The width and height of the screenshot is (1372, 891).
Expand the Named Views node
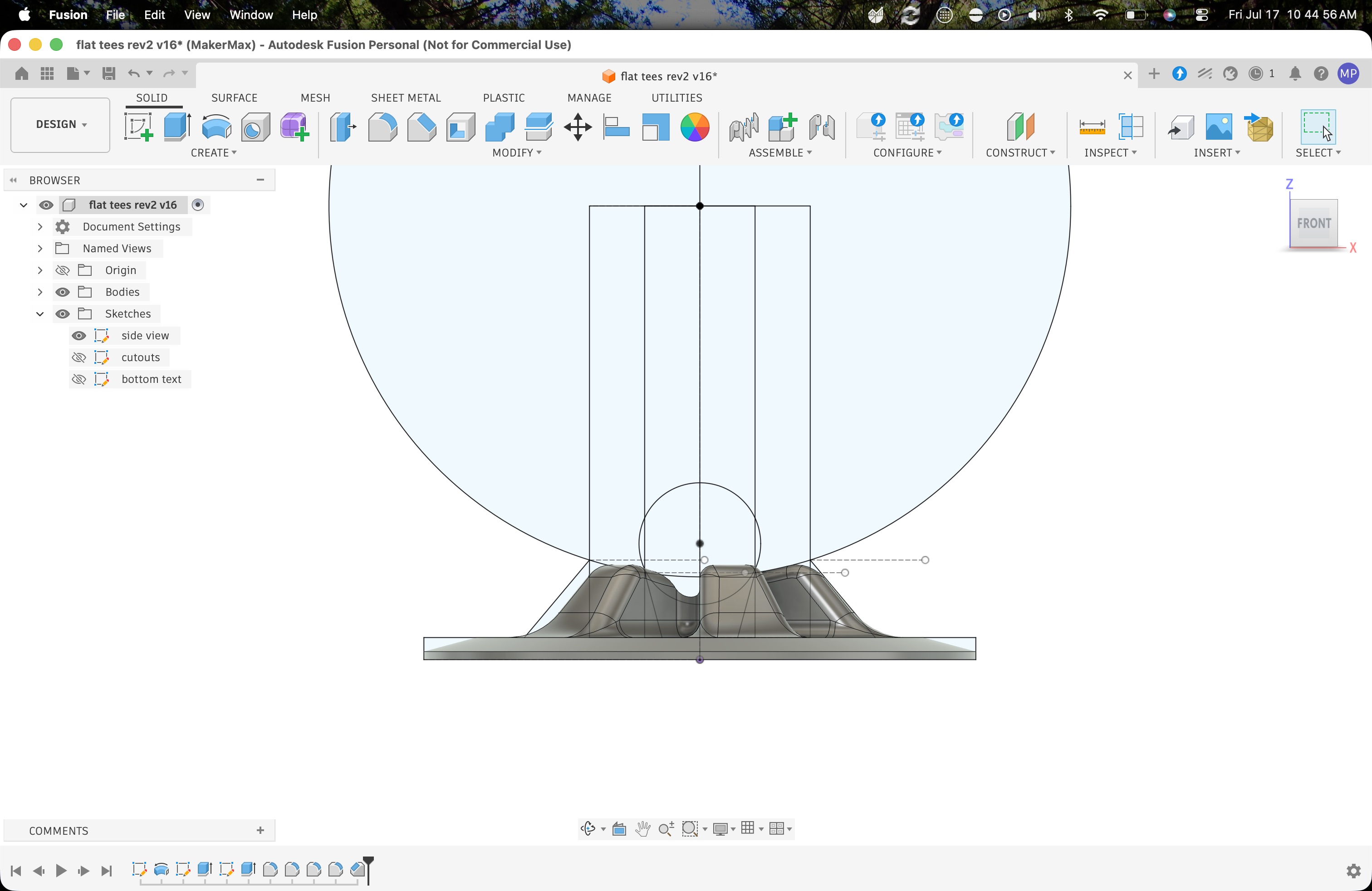[x=40, y=249]
